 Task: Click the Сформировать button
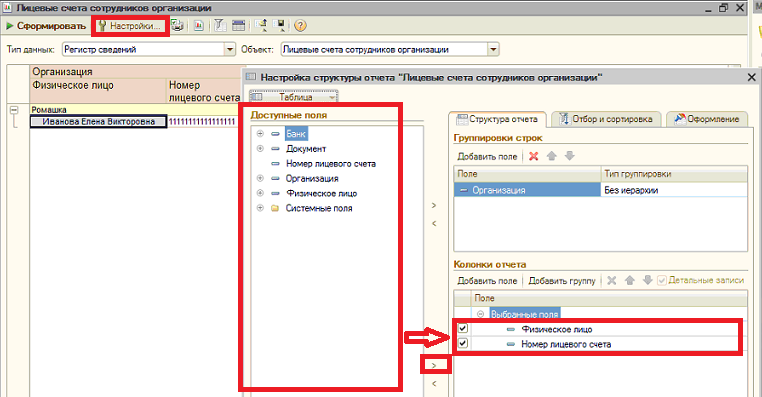pos(46,26)
